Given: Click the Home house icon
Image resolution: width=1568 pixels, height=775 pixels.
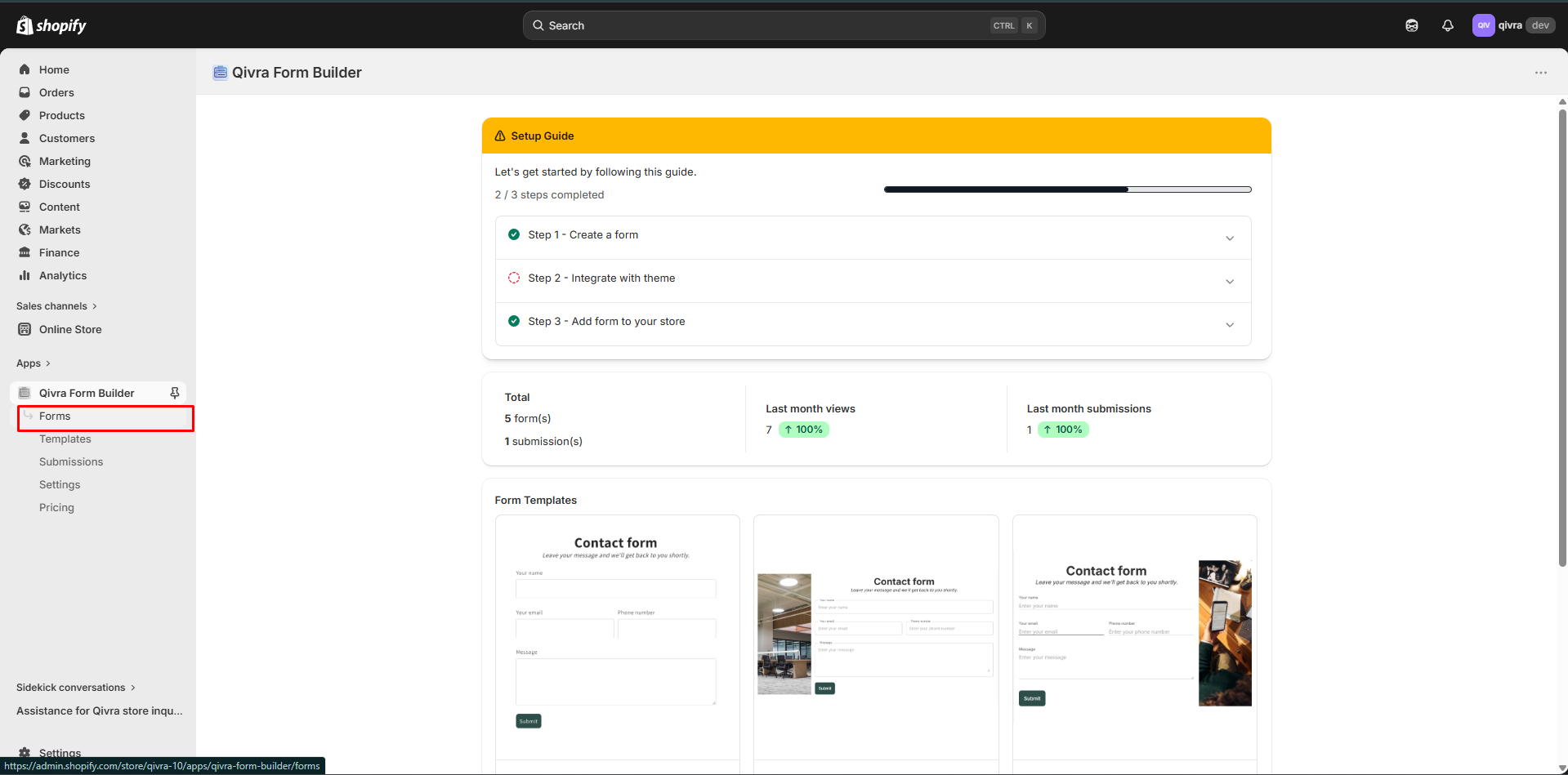Looking at the screenshot, I should coord(25,69).
